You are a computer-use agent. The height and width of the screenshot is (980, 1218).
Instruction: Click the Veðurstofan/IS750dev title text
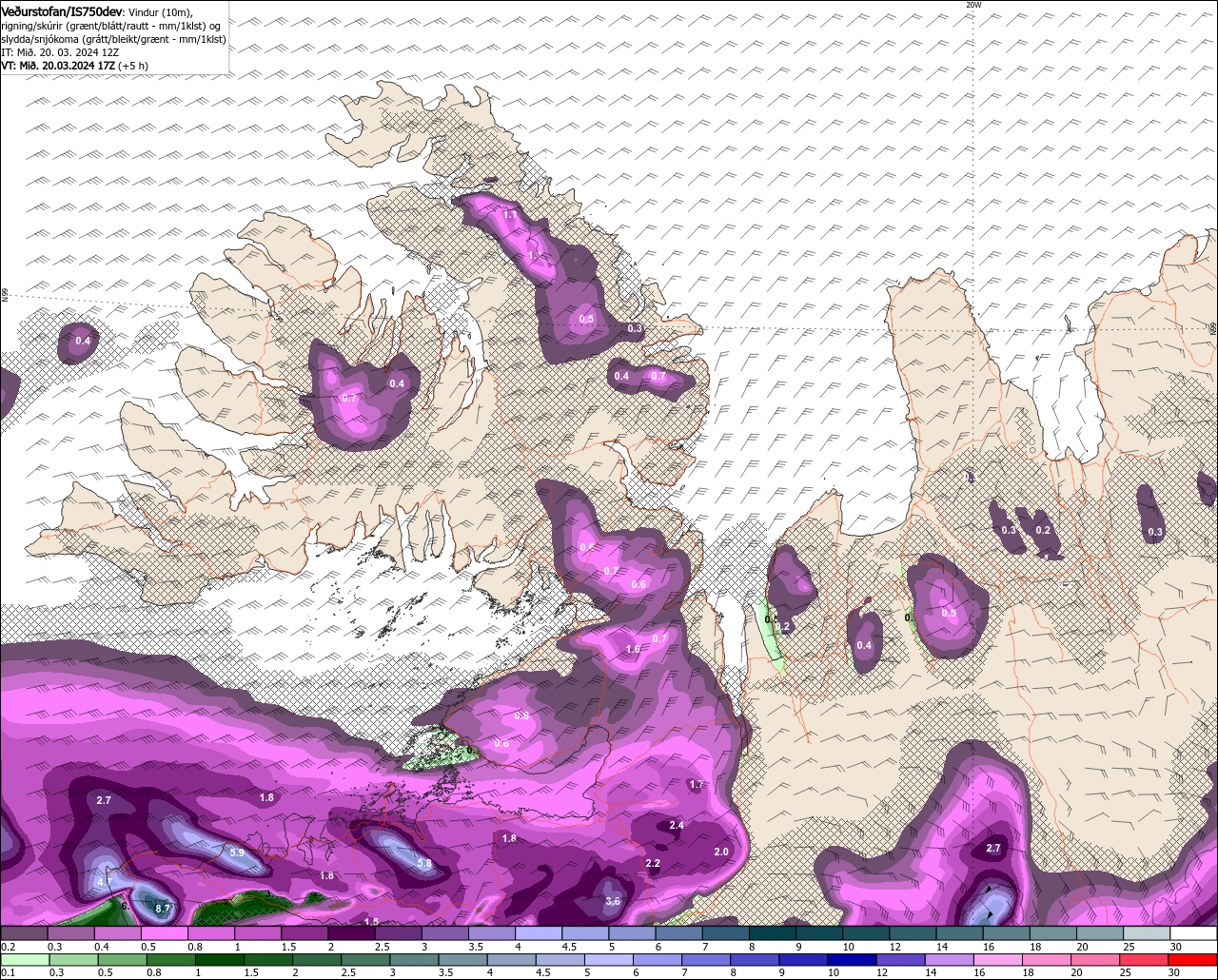[62, 11]
